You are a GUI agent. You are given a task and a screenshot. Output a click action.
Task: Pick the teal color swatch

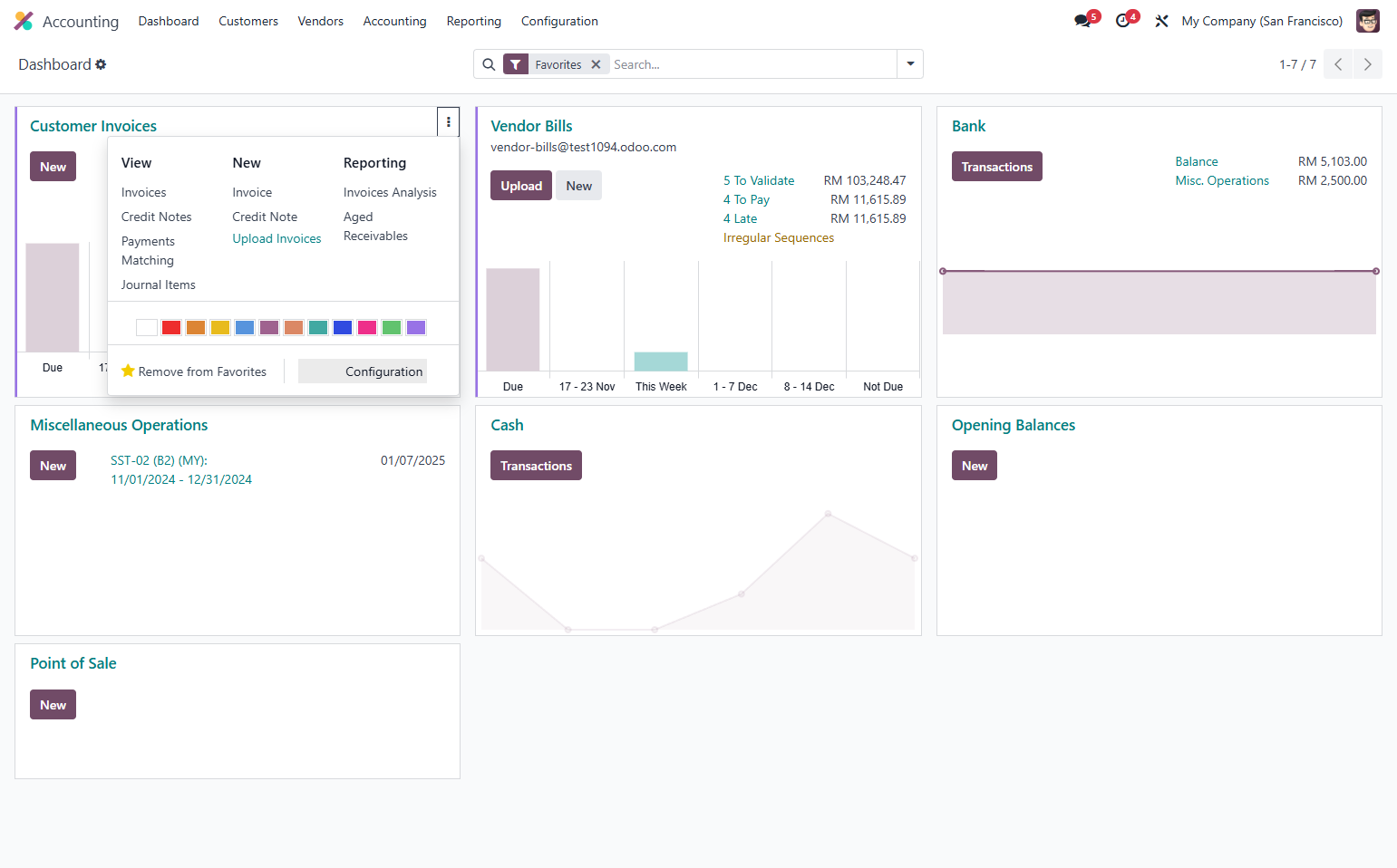[x=318, y=328]
